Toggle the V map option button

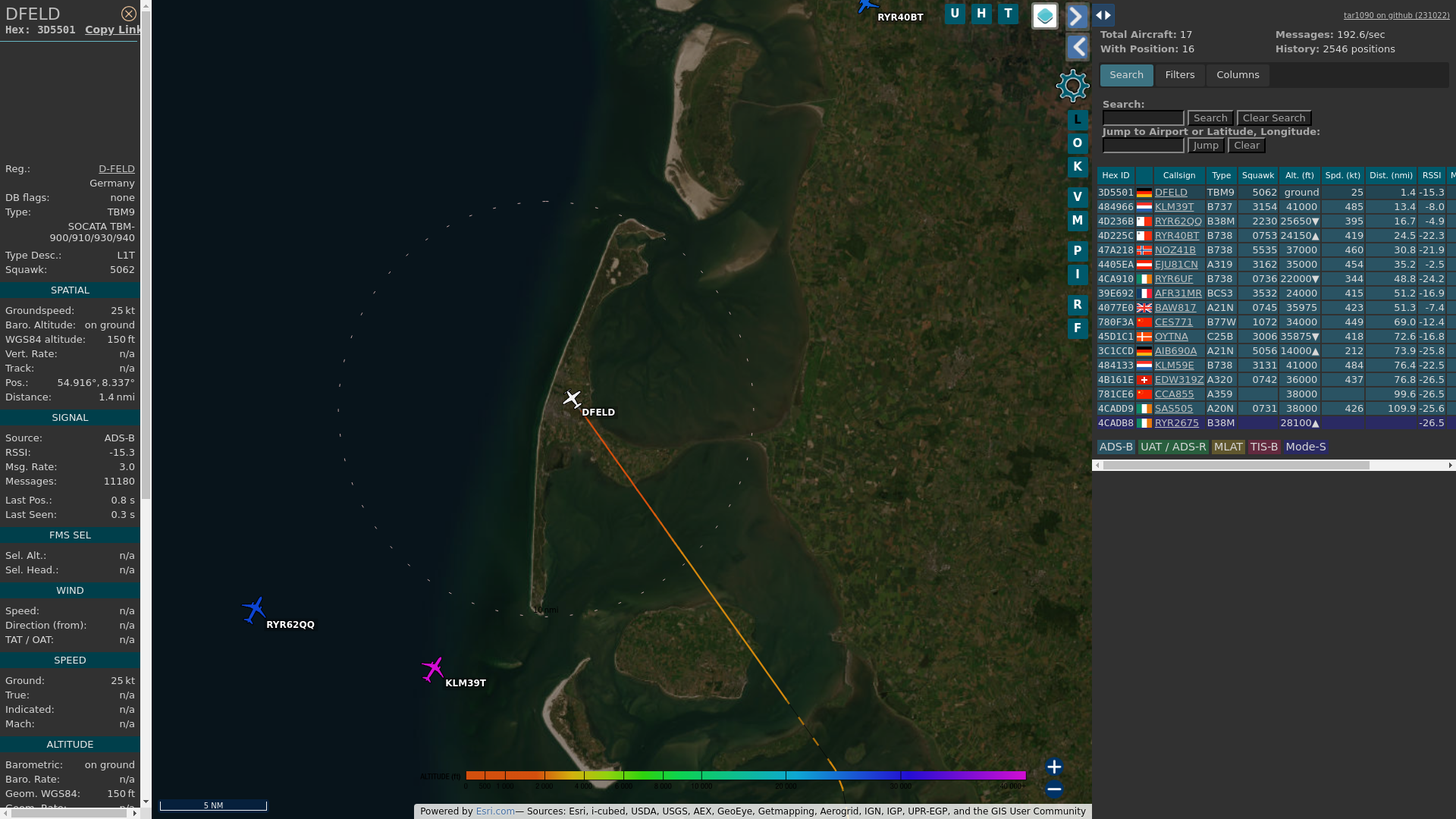pos(1078,197)
